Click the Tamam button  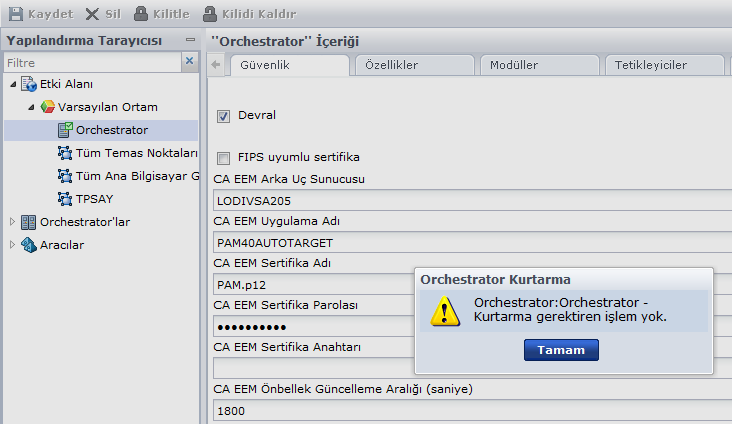point(561,350)
